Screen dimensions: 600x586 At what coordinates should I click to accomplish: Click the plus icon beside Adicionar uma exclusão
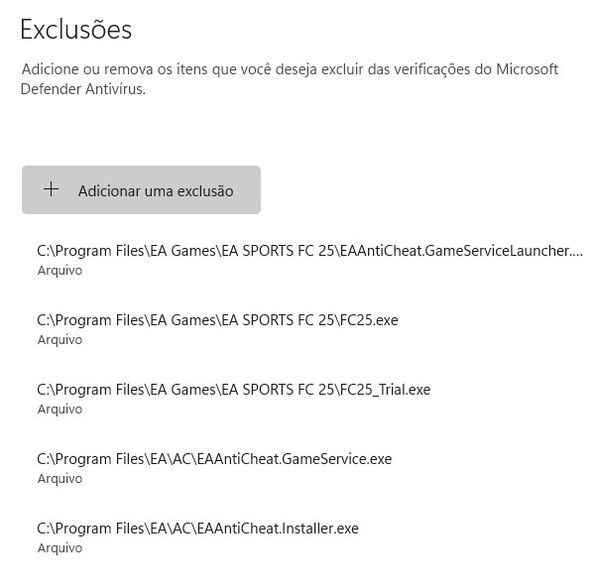coord(51,189)
